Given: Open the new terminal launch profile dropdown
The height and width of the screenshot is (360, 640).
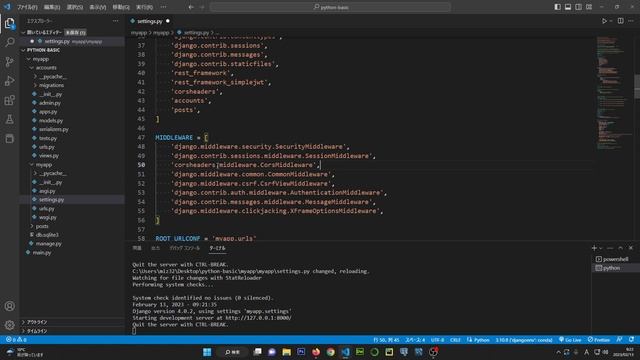Looking at the screenshot, I should pos(600,248).
